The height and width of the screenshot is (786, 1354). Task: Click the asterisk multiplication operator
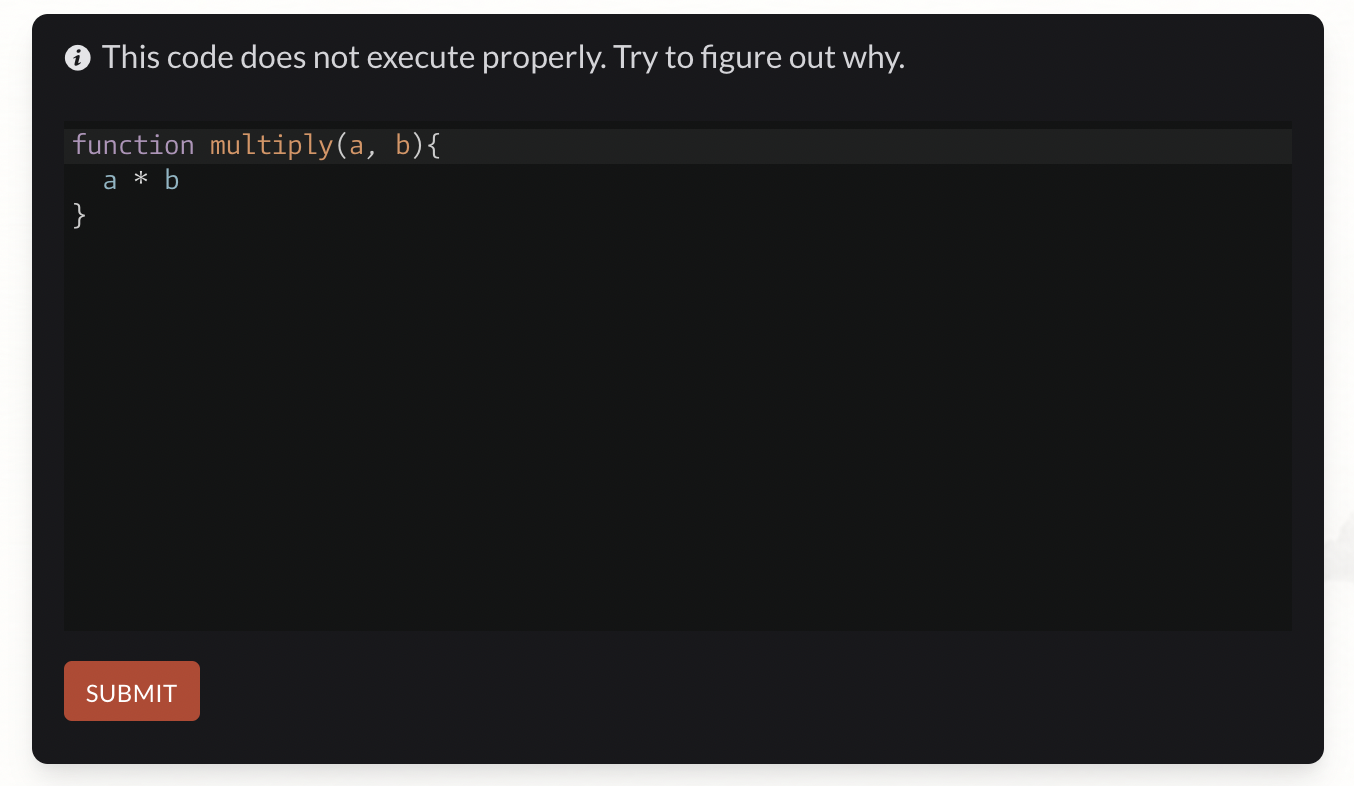pyautogui.click(x=141, y=181)
